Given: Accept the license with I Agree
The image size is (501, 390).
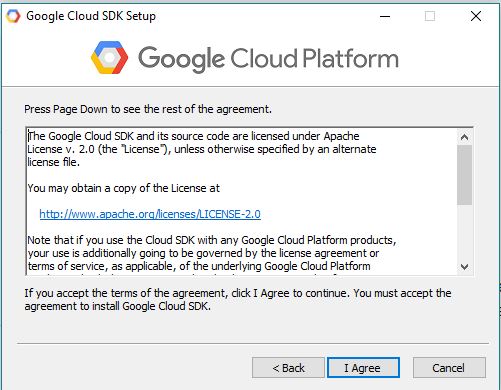Looking at the screenshot, I should (363, 368).
